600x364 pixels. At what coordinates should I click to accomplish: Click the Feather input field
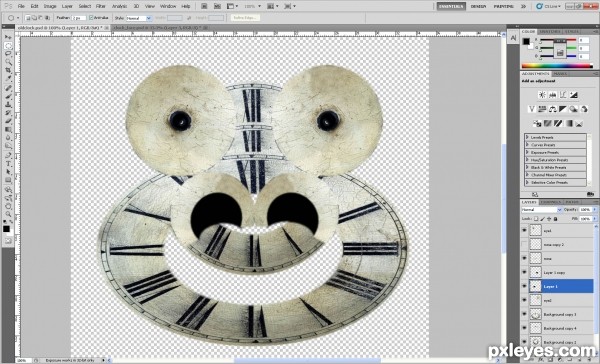(x=78, y=18)
